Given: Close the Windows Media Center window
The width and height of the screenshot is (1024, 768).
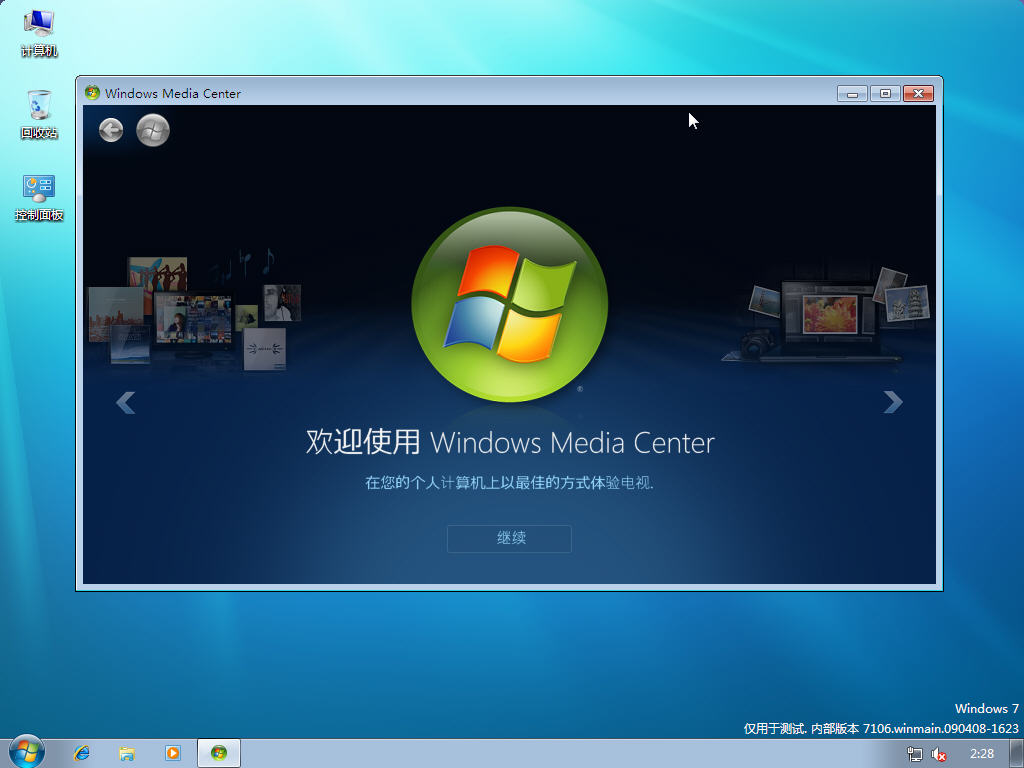Looking at the screenshot, I should (918, 94).
